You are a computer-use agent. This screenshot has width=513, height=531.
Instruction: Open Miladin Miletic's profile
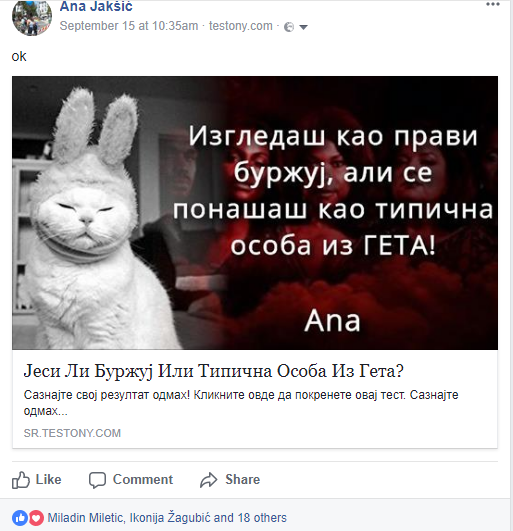click(85, 518)
